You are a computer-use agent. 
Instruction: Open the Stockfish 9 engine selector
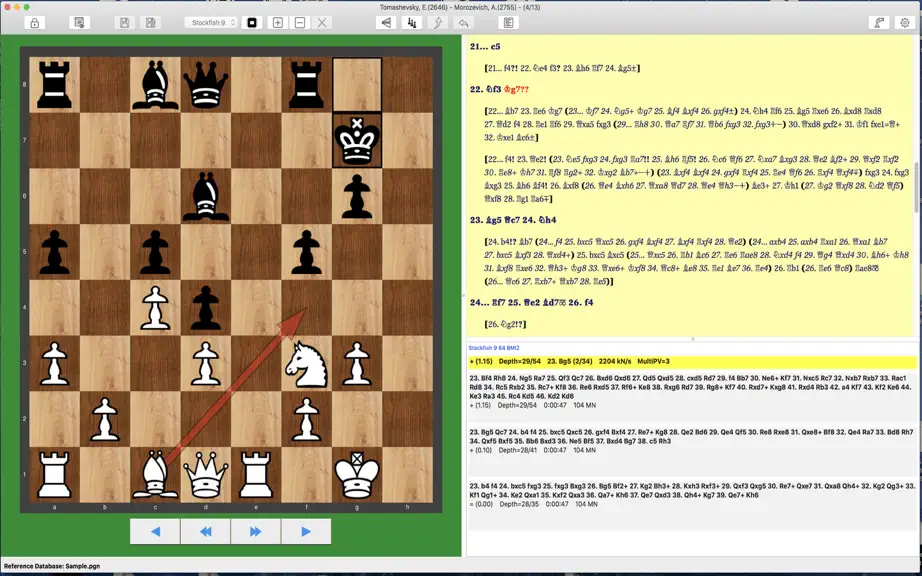point(211,23)
